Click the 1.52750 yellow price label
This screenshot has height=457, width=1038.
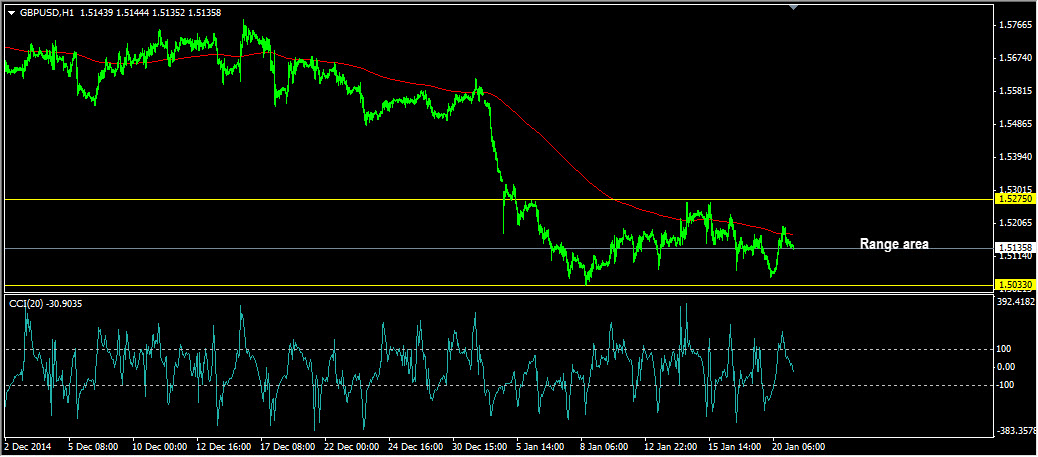coord(1015,199)
